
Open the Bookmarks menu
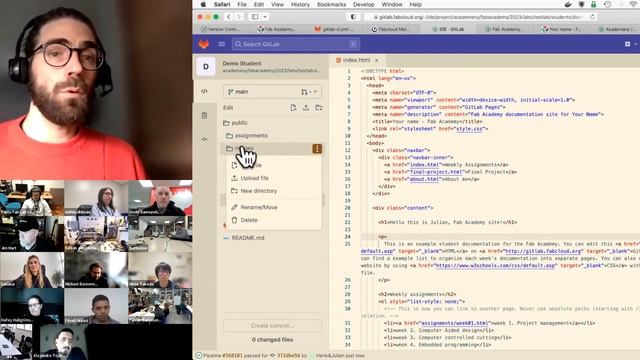point(331,4)
